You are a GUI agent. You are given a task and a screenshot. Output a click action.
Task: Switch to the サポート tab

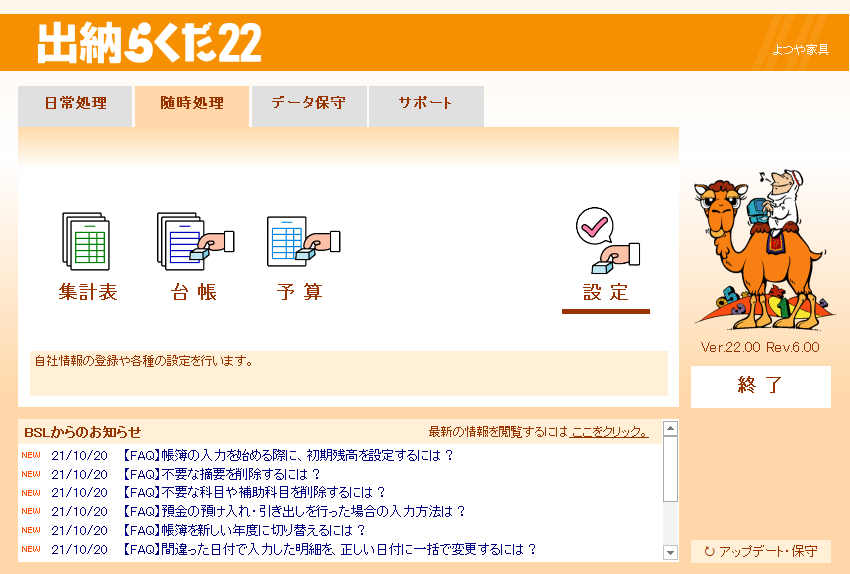[x=426, y=106]
